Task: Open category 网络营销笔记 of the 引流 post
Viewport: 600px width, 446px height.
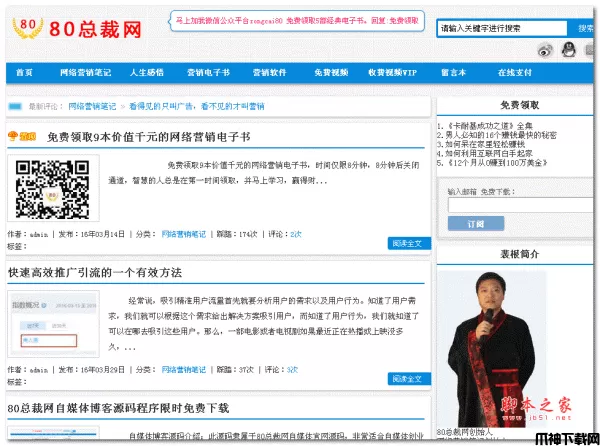Action: click(184, 370)
